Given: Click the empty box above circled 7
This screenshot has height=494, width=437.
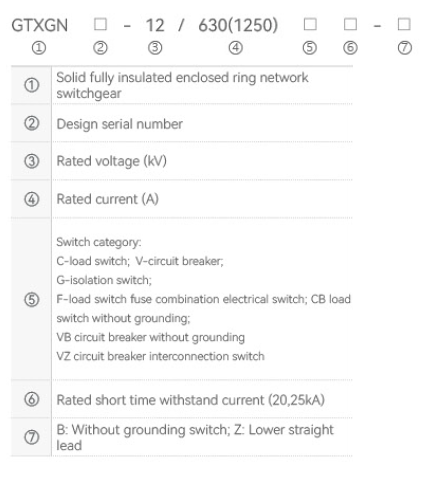Looking at the screenshot, I should (404, 24).
